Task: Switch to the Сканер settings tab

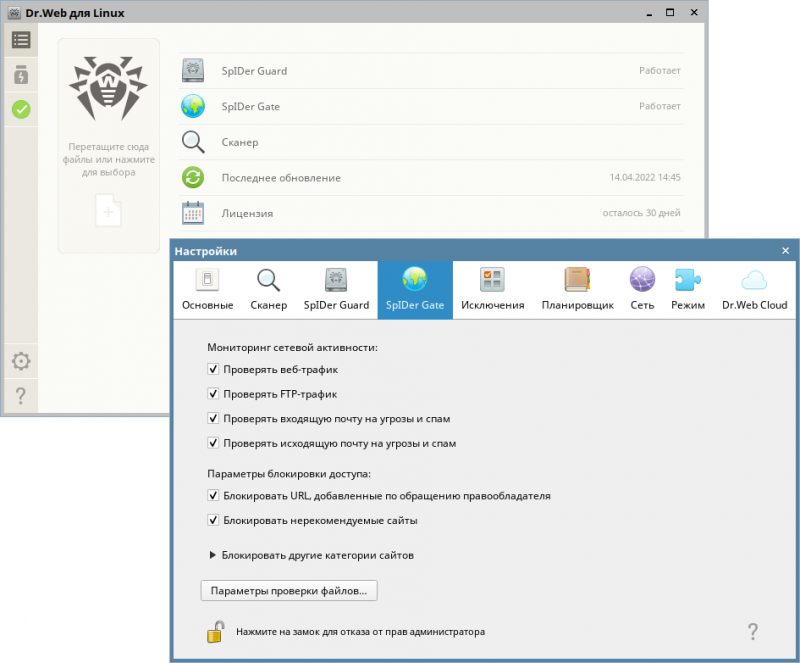Action: coord(268,290)
